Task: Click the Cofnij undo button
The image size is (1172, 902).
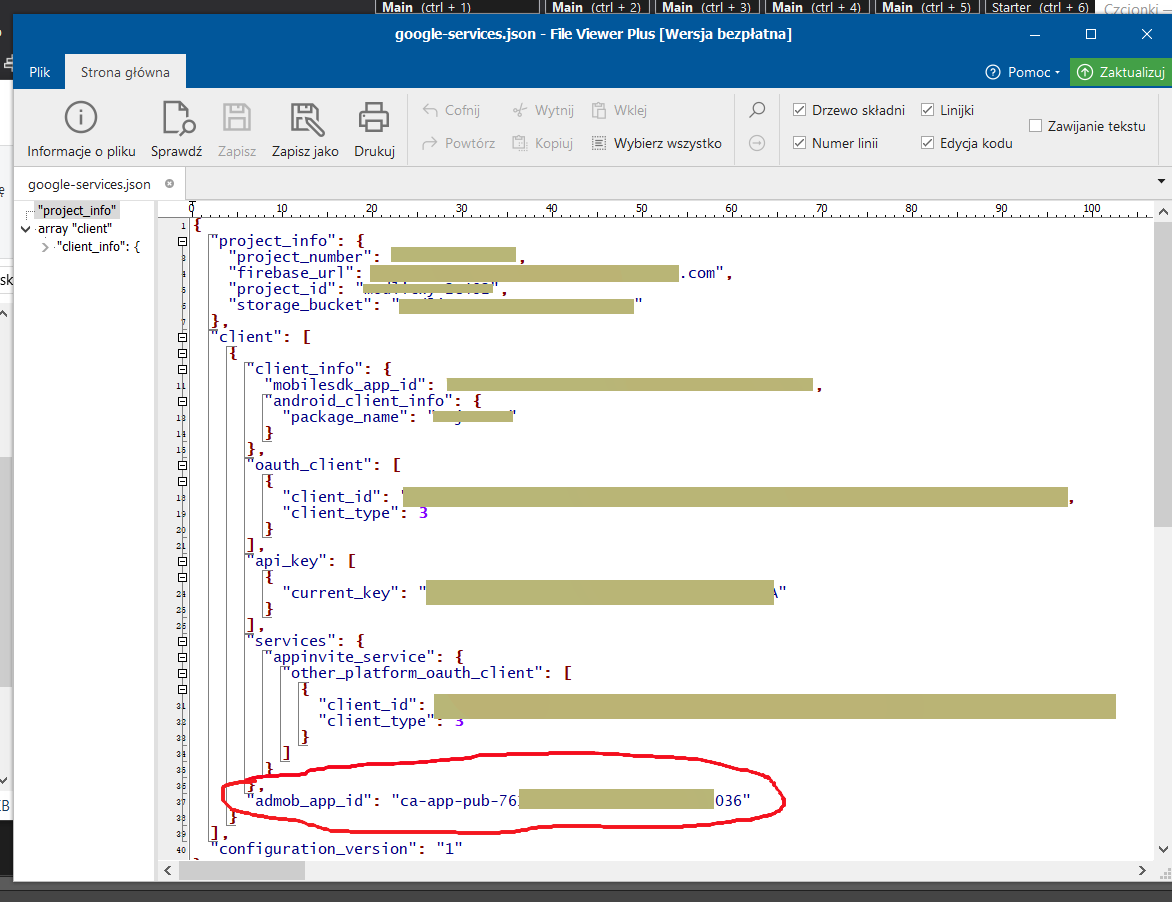Action: [451, 110]
